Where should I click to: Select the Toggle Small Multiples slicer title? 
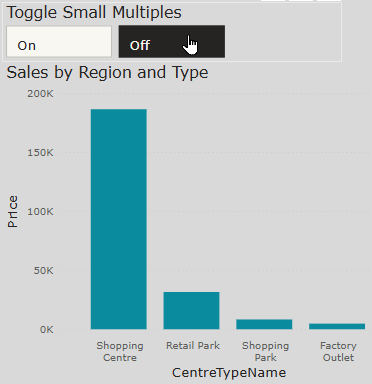point(94,13)
